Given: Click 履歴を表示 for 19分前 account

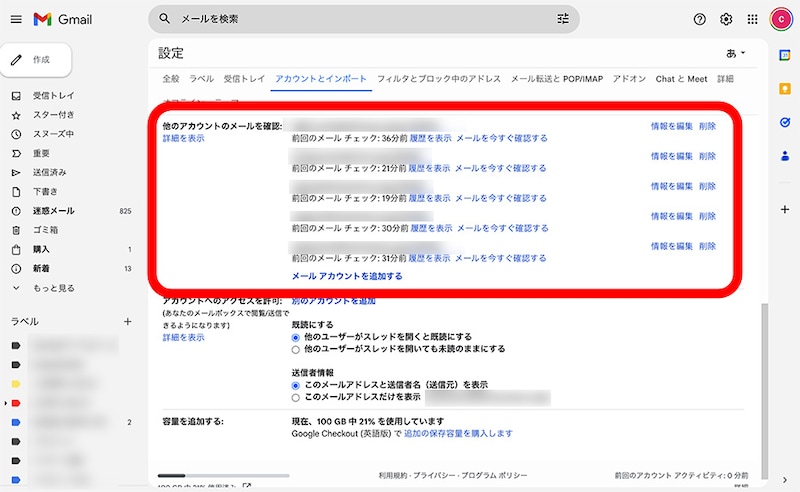Looking at the screenshot, I should pos(429,198).
